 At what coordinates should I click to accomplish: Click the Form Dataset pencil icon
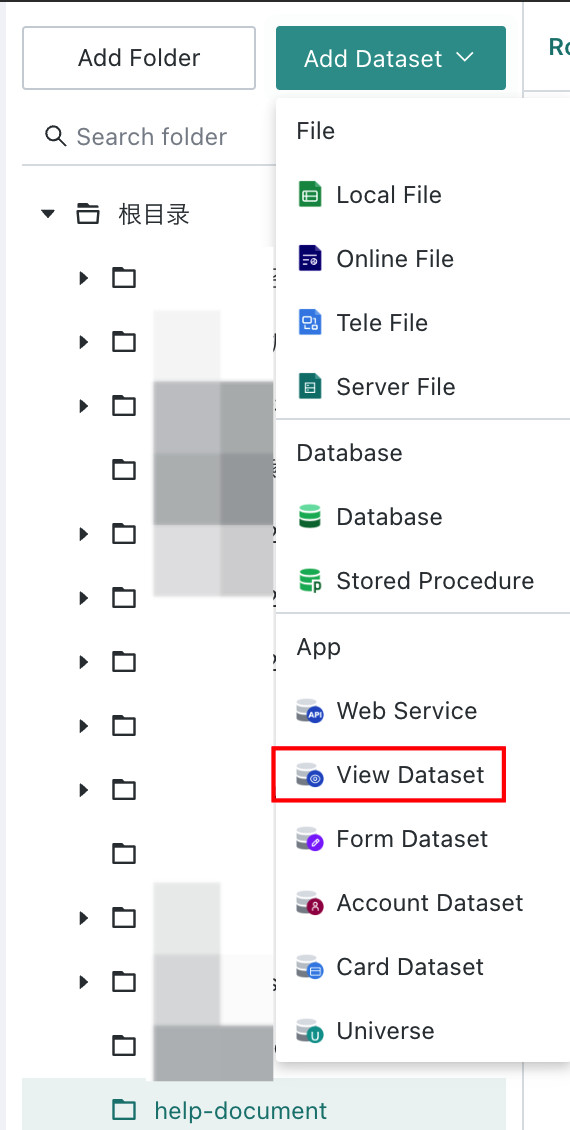(x=310, y=839)
